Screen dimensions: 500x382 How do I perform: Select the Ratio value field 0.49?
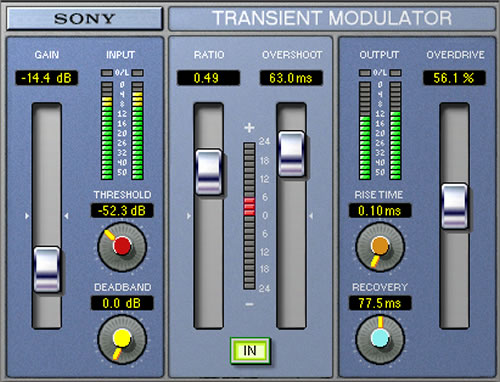tap(208, 78)
